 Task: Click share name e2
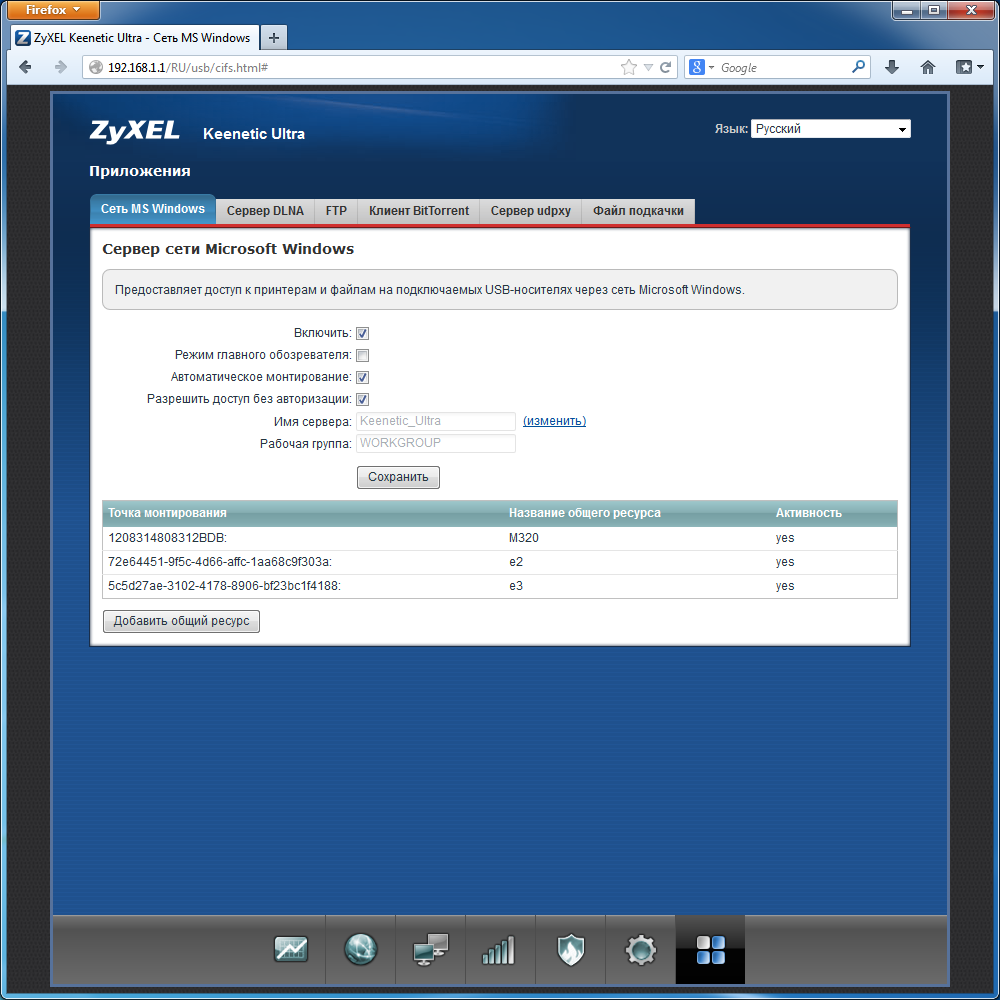[x=516, y=562]
